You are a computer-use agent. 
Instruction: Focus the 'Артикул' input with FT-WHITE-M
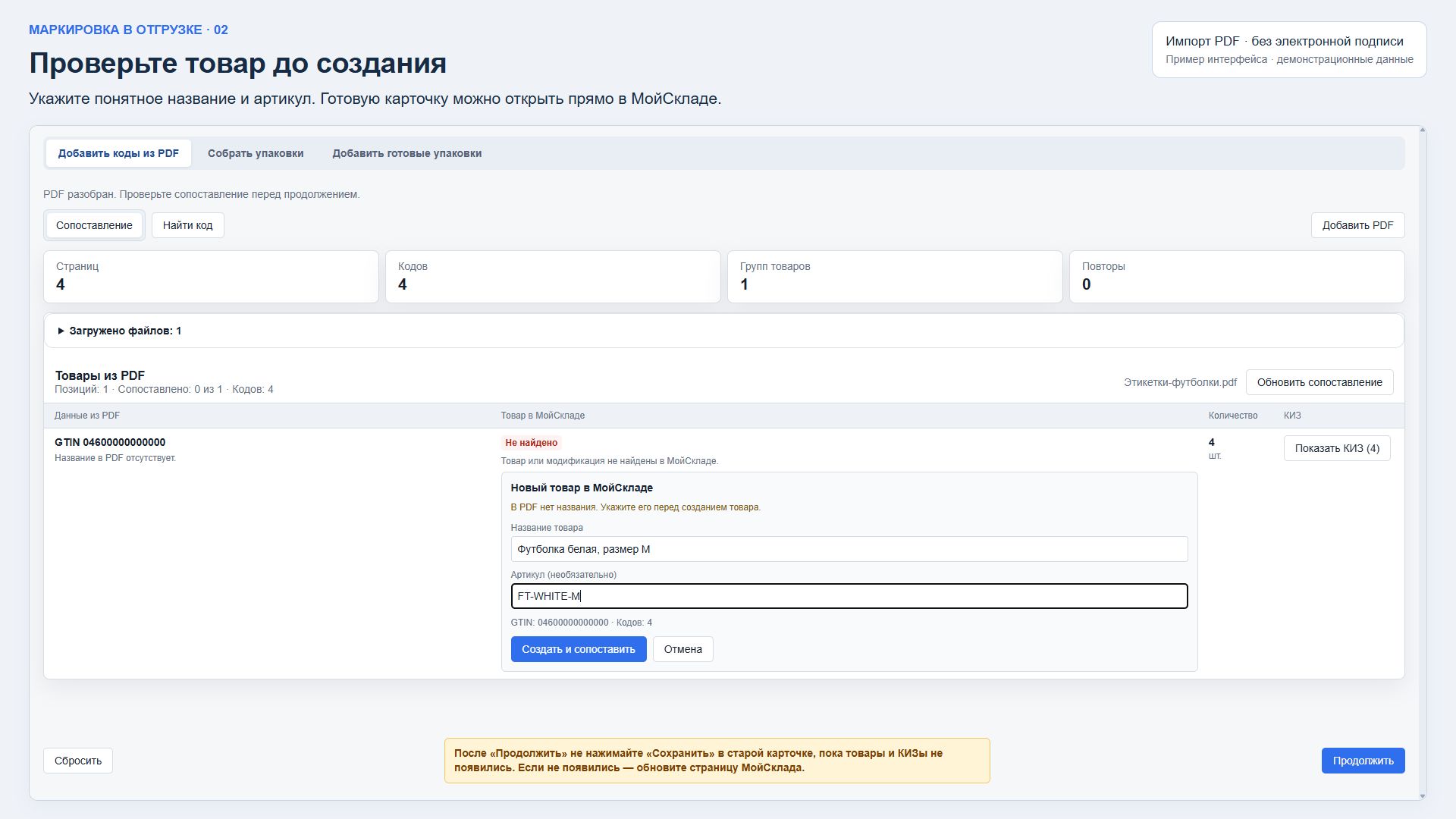[849, 596]
